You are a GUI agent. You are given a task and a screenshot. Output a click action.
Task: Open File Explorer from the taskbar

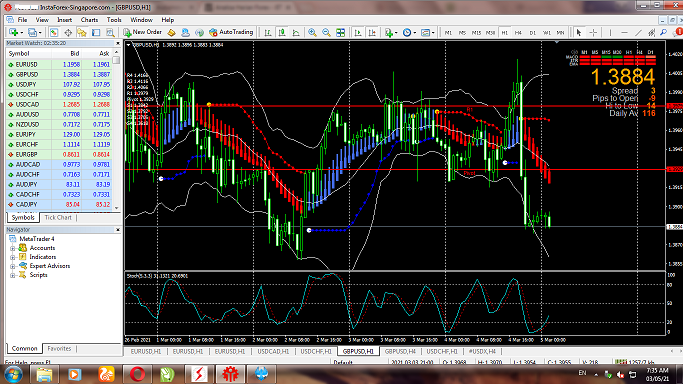tap(44, 374)
